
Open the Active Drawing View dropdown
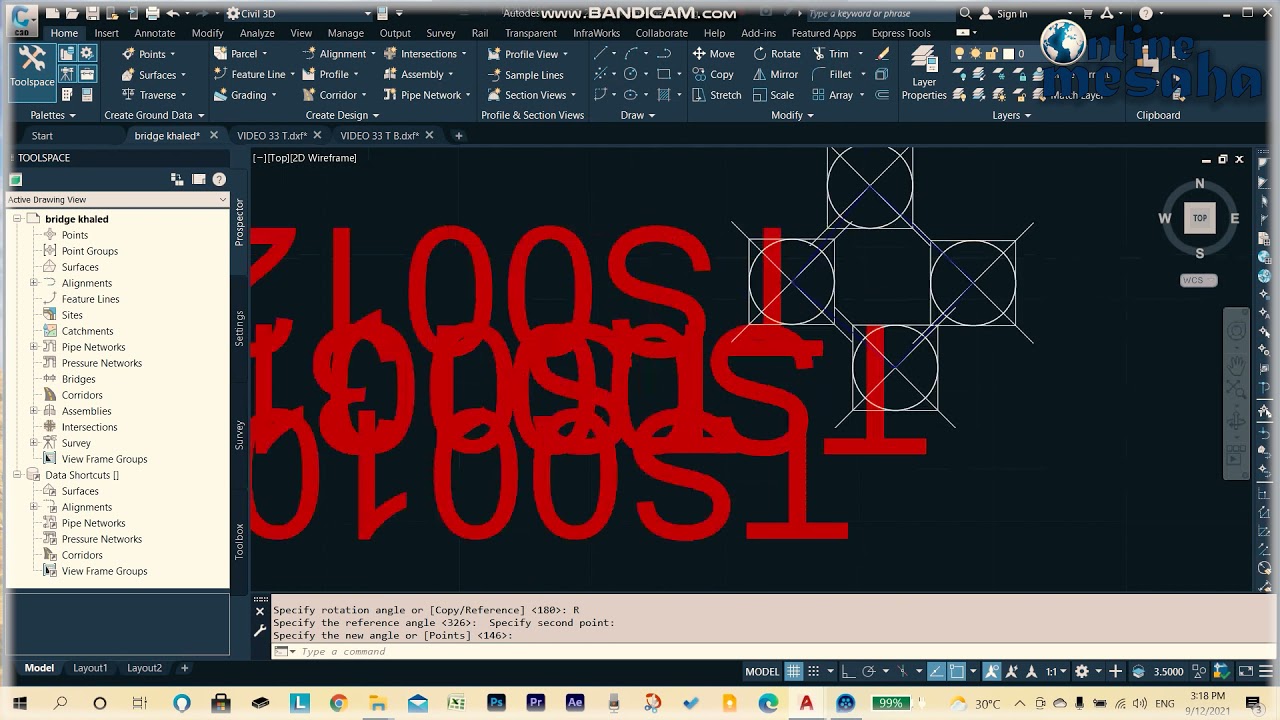118,200
